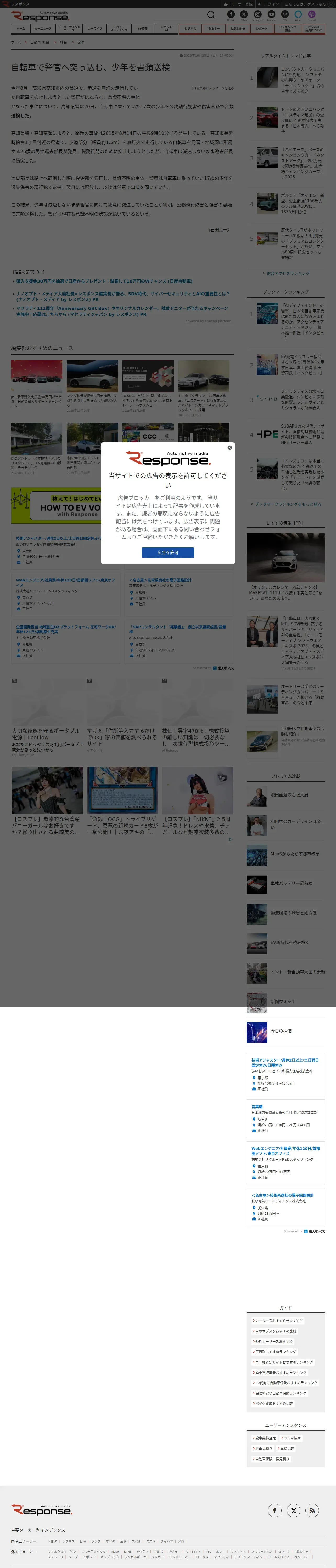Open バイク買取おすすめ比較 link
The image size is (336, 1568).
273,1403
